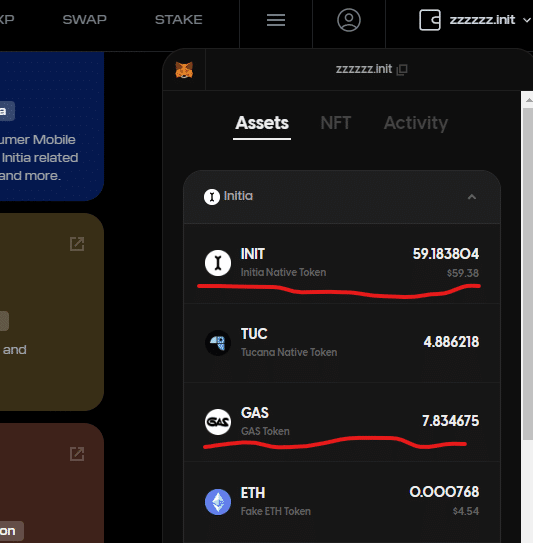Select the GAS balance 7.834675
Screen dimensions: 533x543
tap(451, 421)
